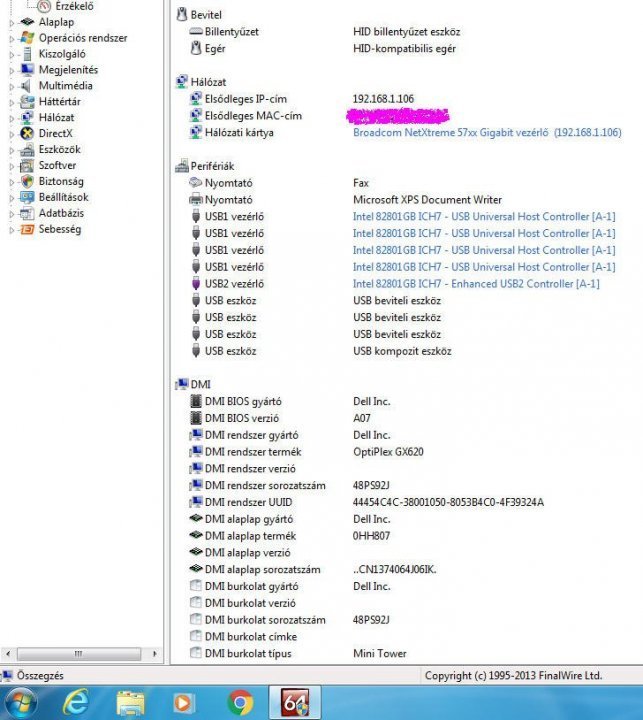Click the DirectX icon in tree

tap(28, 133)
